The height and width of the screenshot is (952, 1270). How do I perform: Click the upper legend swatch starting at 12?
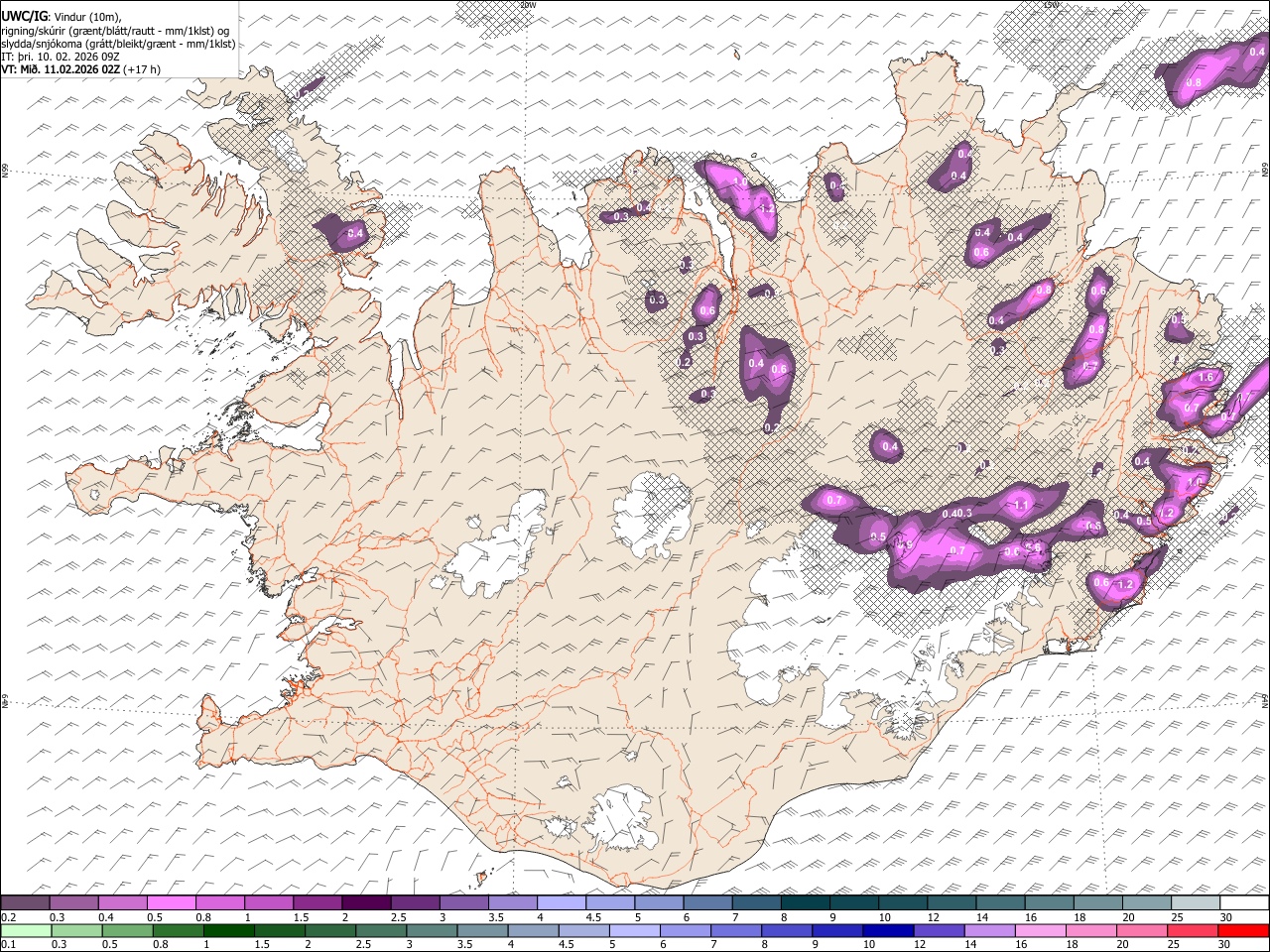pyautogui.click(x=951, y=902)
